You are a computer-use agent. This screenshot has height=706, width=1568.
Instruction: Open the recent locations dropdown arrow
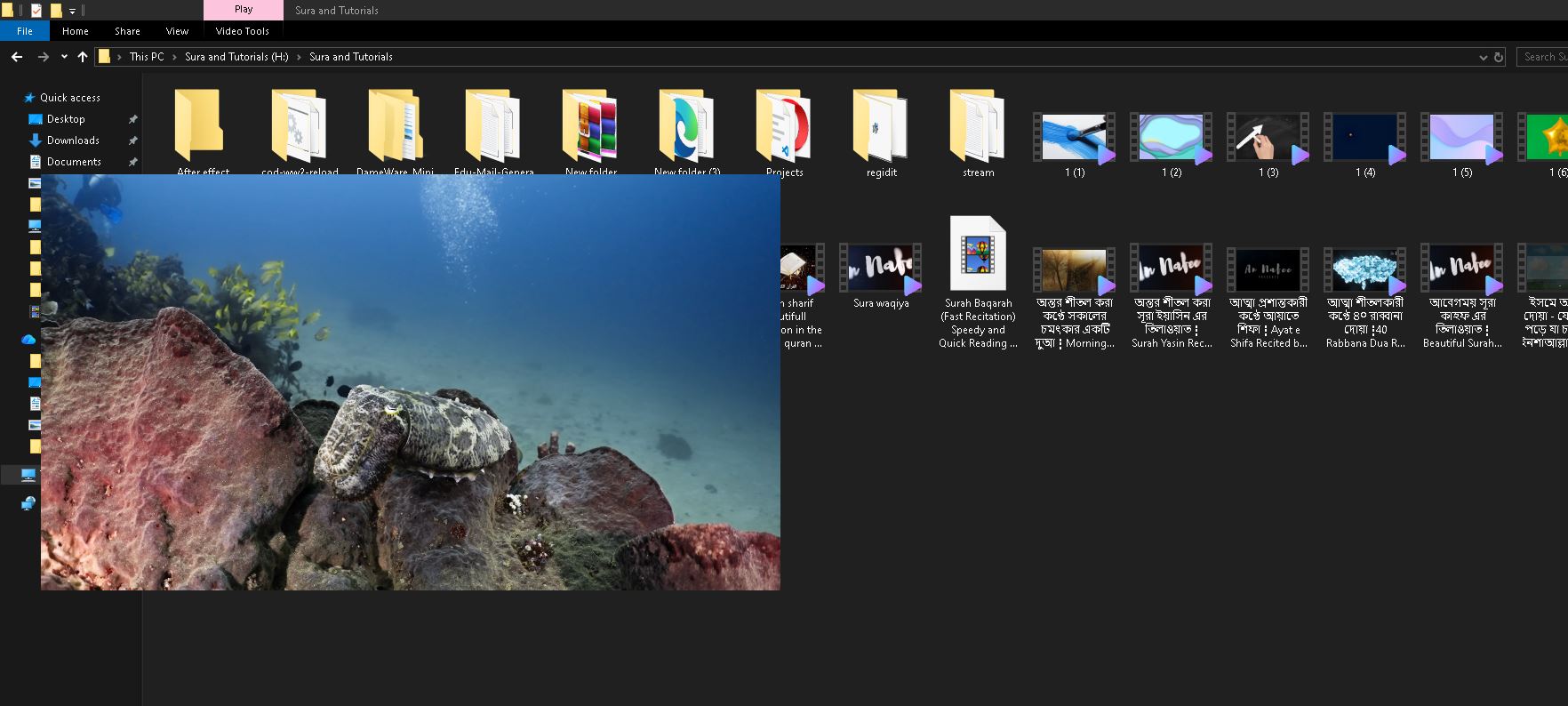[64, 57]
